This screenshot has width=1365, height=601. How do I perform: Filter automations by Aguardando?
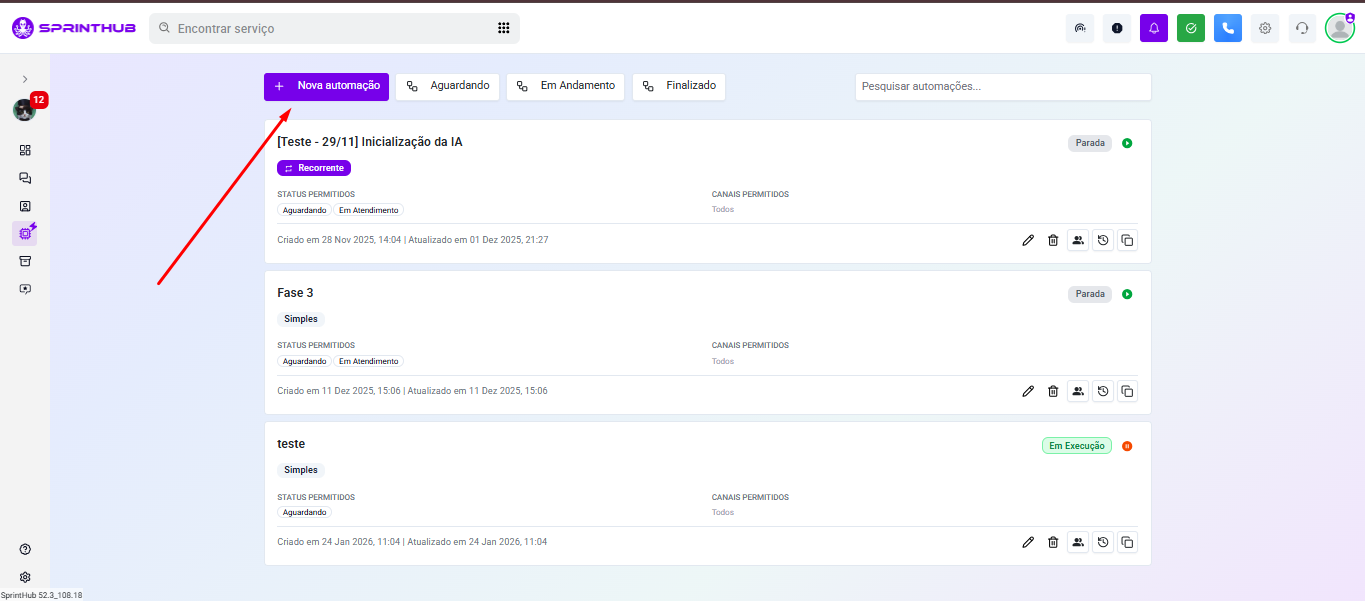point(448,86)
